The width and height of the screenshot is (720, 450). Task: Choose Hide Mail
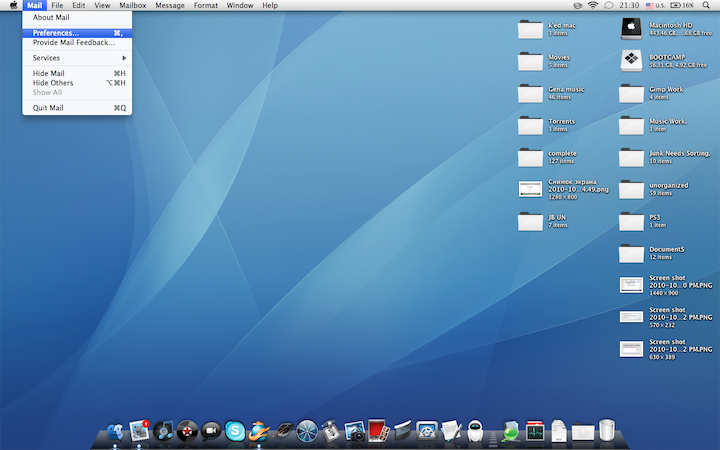coord(77,73)
